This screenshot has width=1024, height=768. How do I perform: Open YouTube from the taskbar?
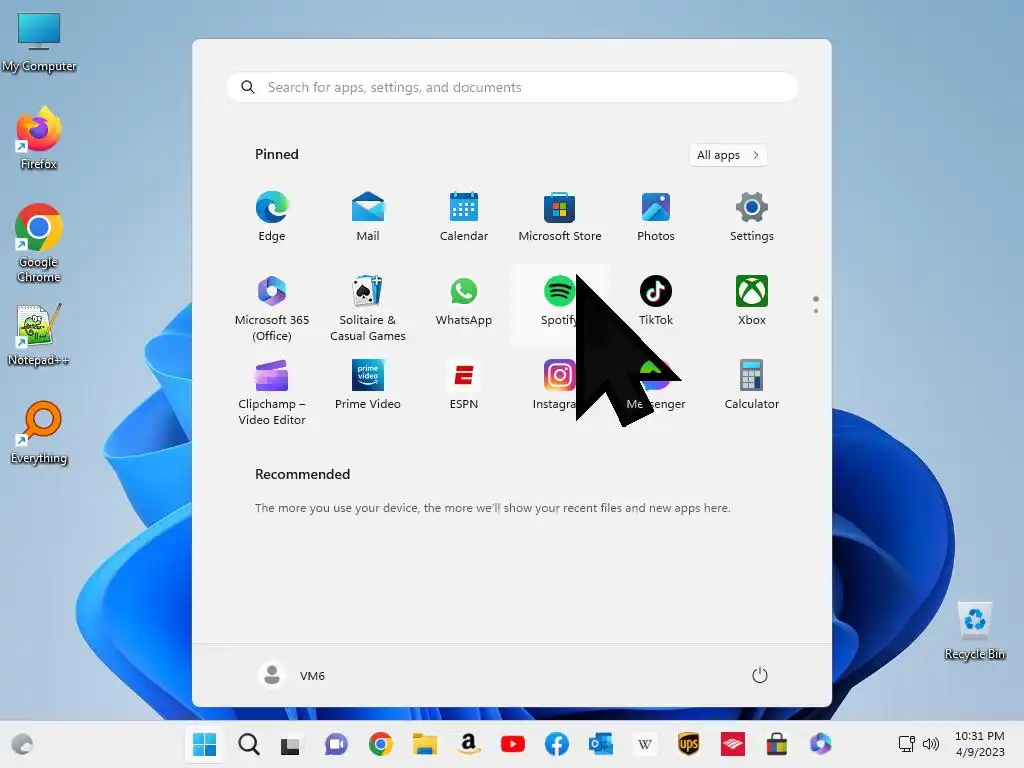coord(513,744)
